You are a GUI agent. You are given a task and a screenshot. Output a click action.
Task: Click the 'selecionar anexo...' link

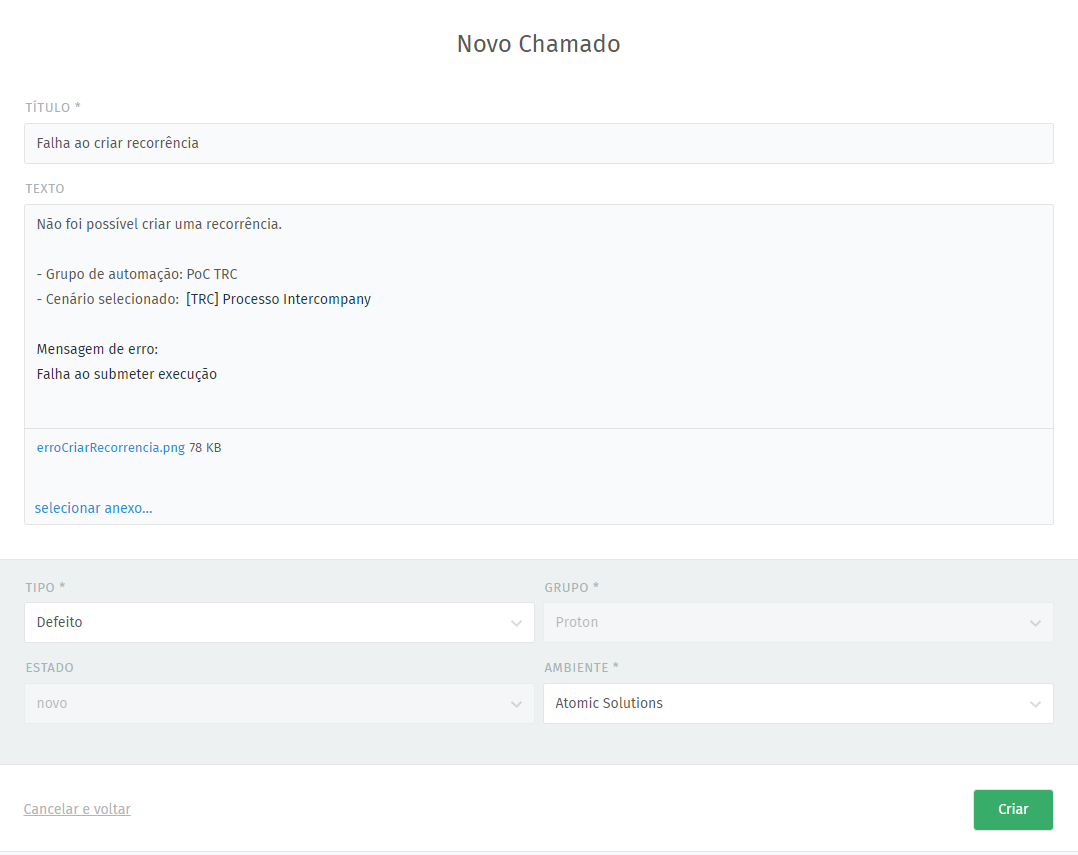[x=93, y=508]
